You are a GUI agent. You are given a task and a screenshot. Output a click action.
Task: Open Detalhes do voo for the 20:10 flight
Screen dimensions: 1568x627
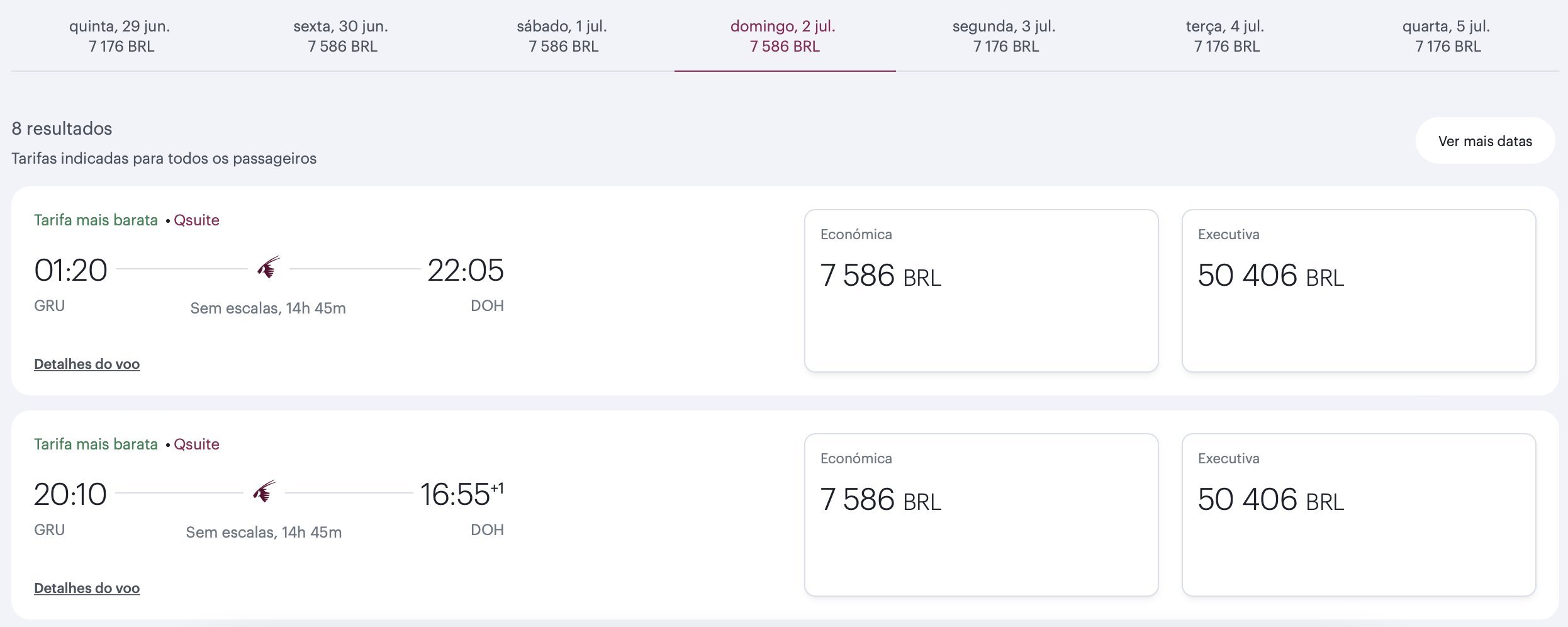point(87,588)
